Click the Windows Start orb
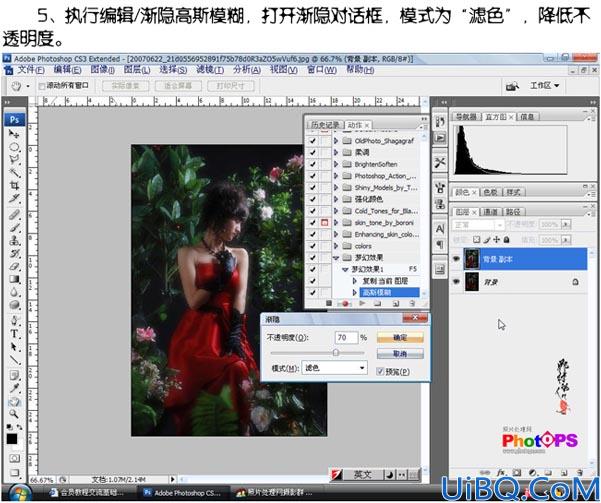 pos(20,493)
